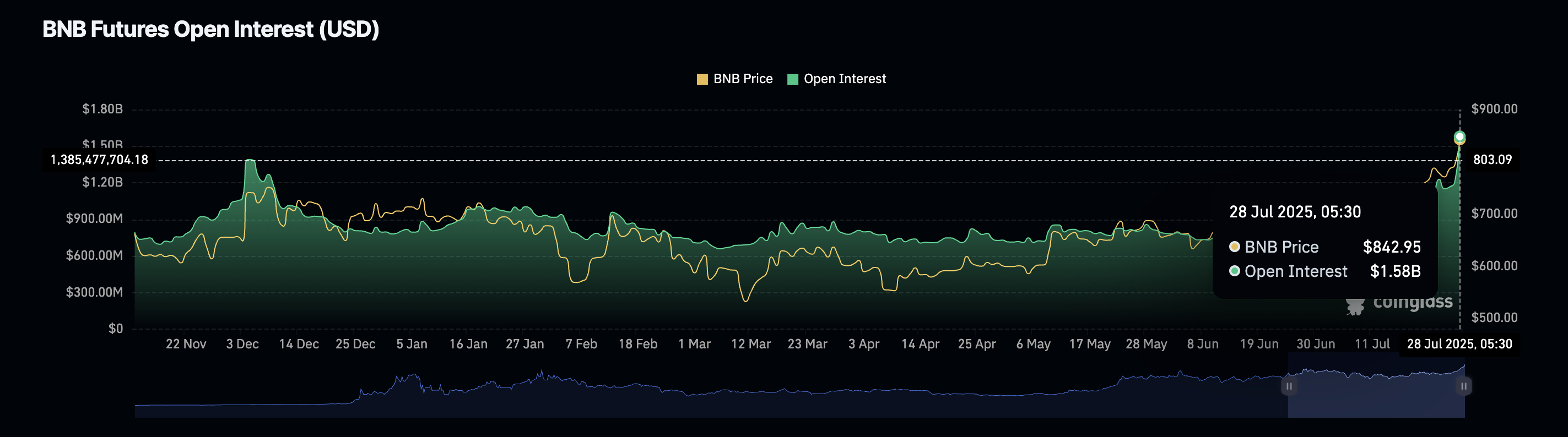
Task: Click the 1,385,477,704.18 crosshair axis label
Action: [x=99, y=160]
